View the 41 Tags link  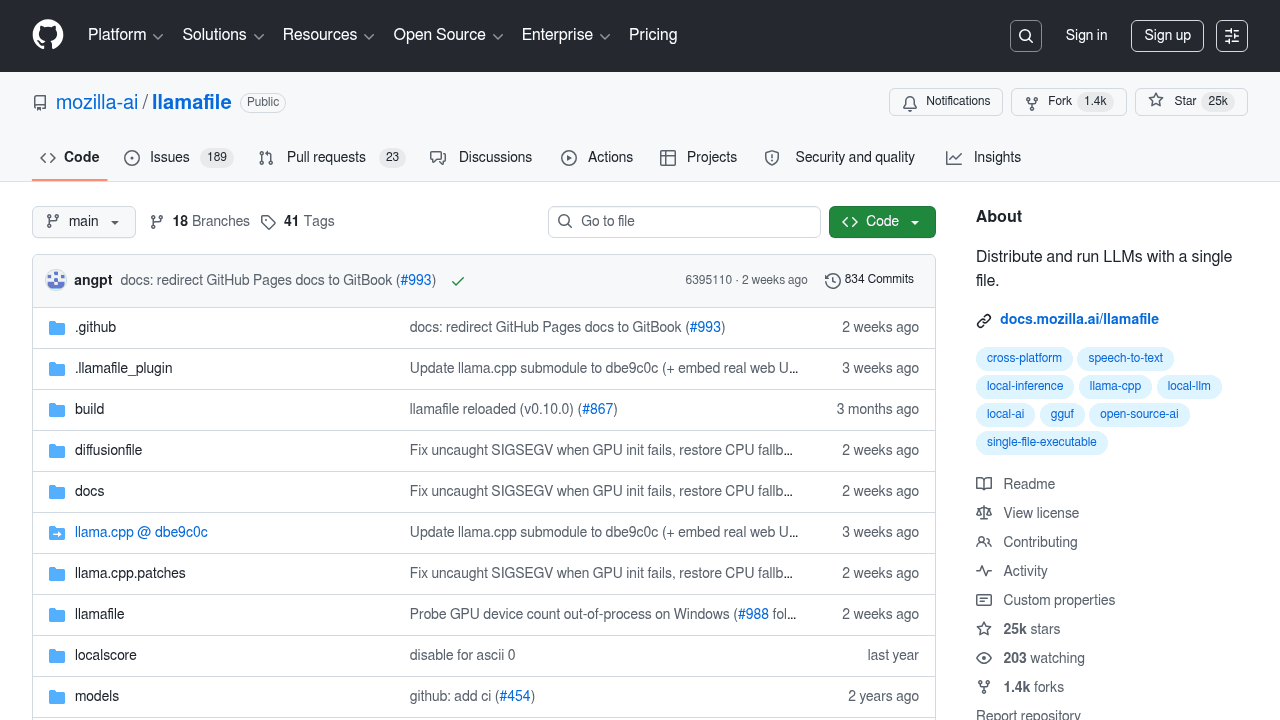(x=298, y=222)
